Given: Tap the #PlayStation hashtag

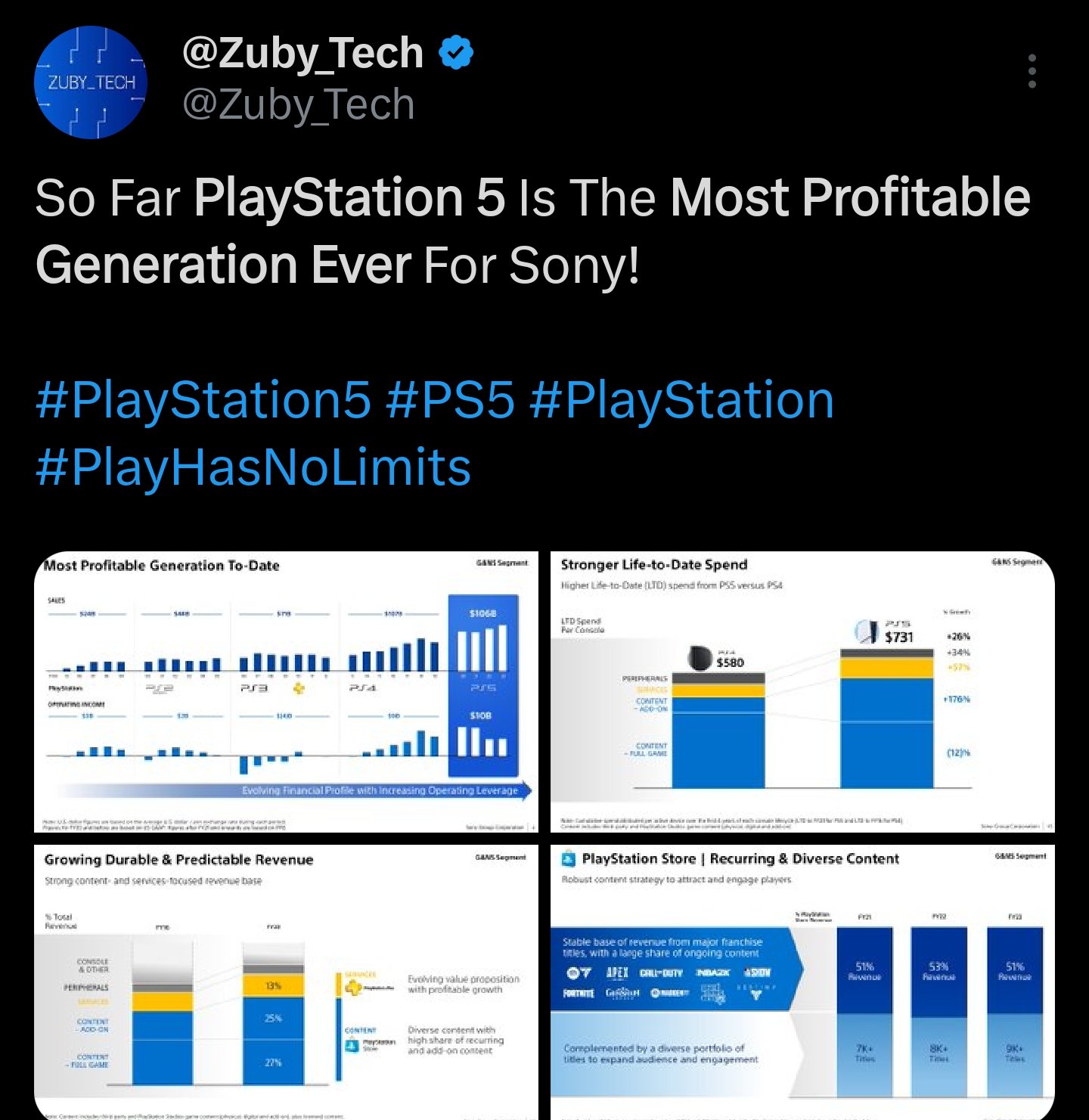Looking at the screenshot, I should [682, 399].
